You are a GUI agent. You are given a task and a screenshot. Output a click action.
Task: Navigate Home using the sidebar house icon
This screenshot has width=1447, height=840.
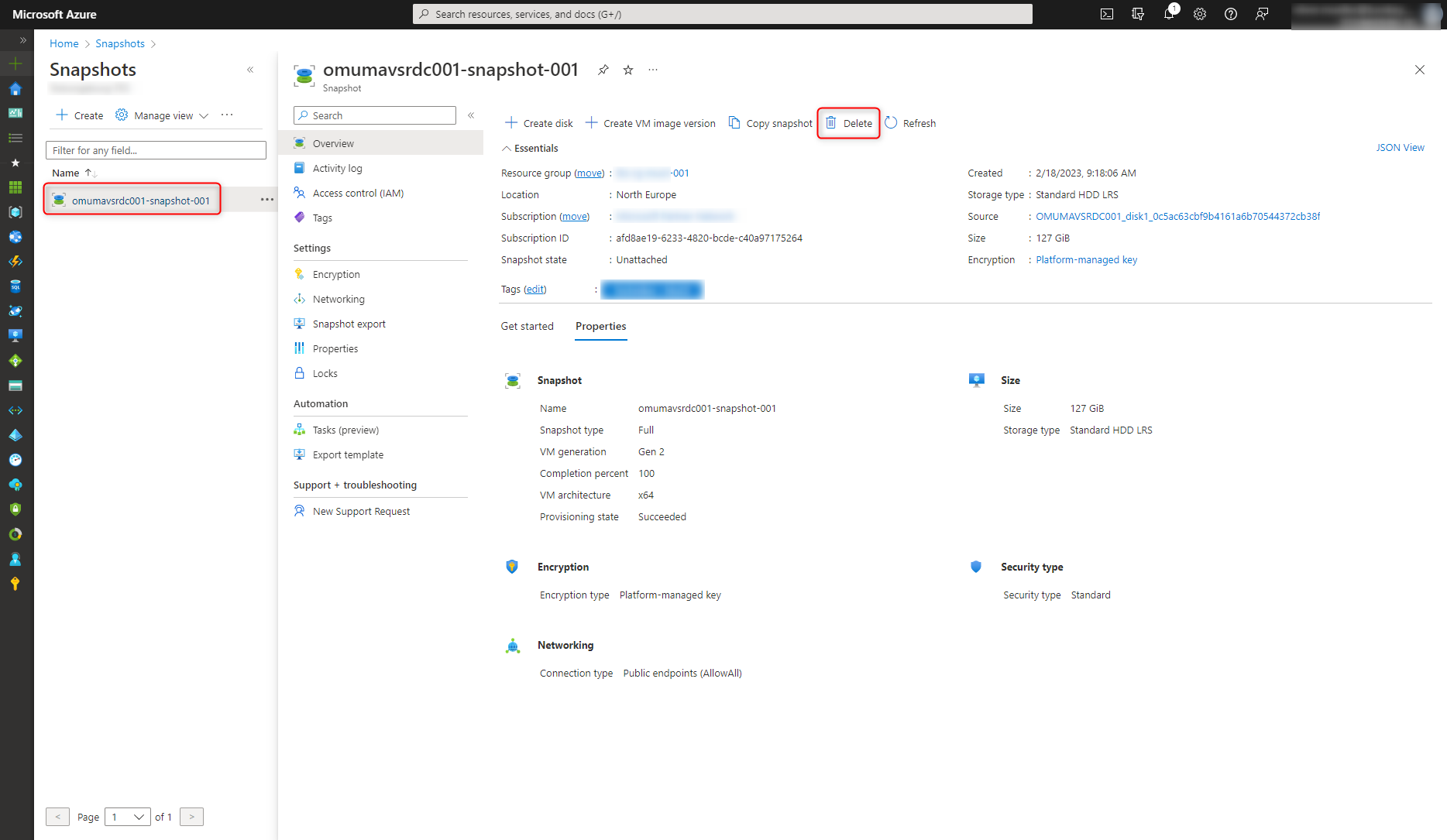click(x=15, y=90)
